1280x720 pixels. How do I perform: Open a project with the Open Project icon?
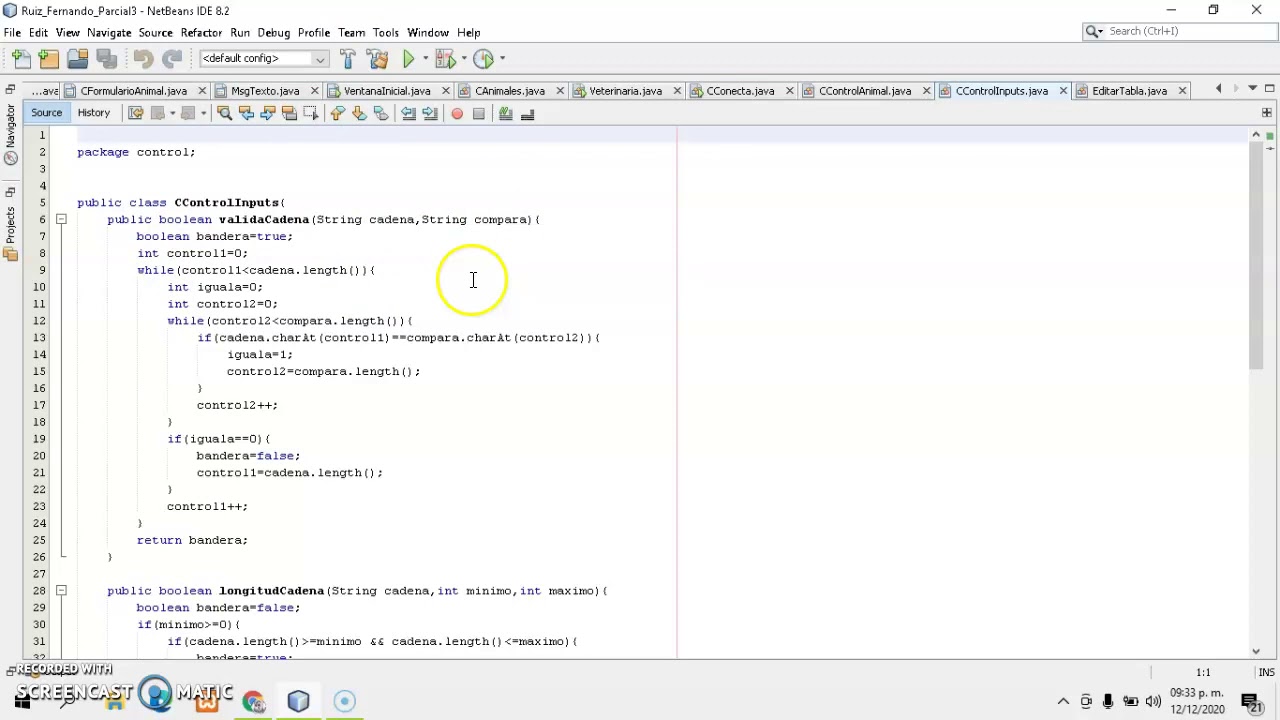tap(78, 59)
